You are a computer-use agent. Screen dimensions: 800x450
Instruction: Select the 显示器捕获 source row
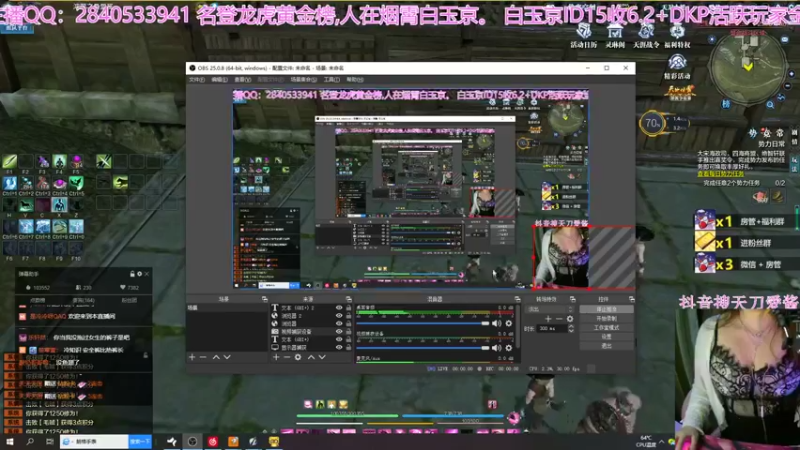pos(311,347)
